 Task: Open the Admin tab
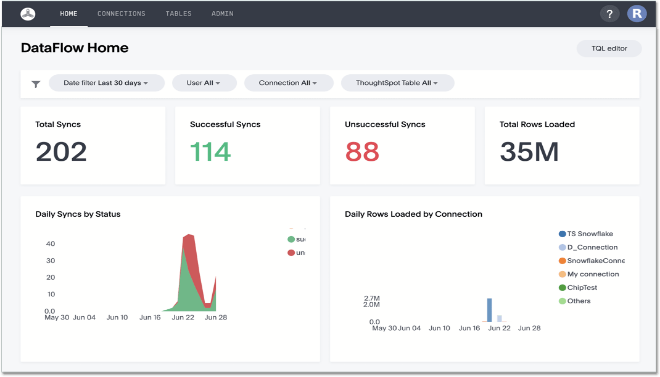[222, 14]
